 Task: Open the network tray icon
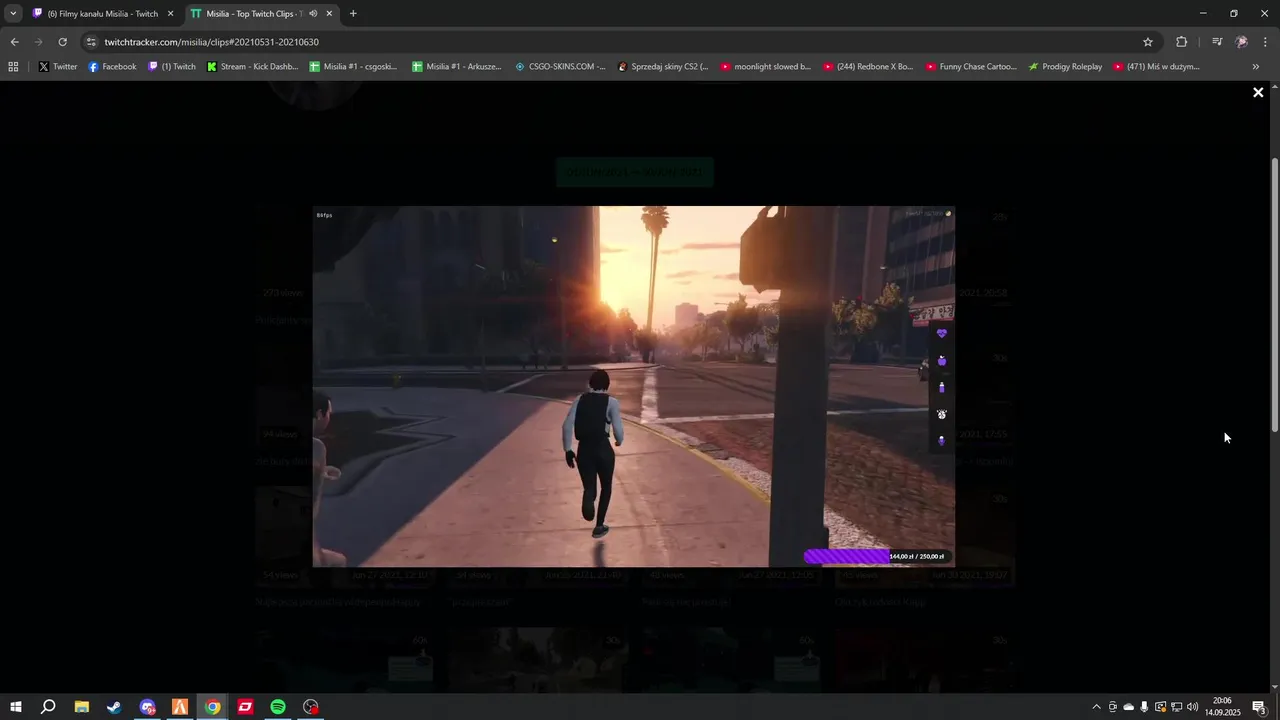pos(1176,707)
